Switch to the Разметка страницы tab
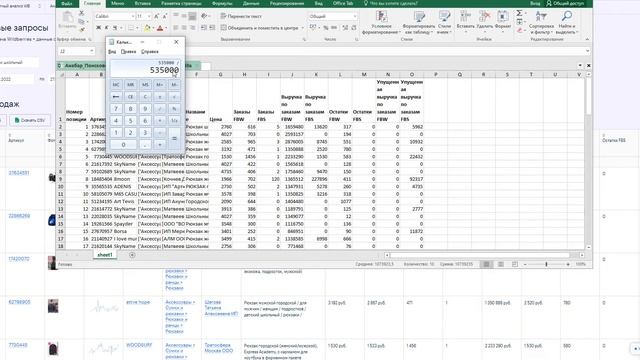This screenshot has width=640, height=360. pyautogui.click(x=181, y=3)
